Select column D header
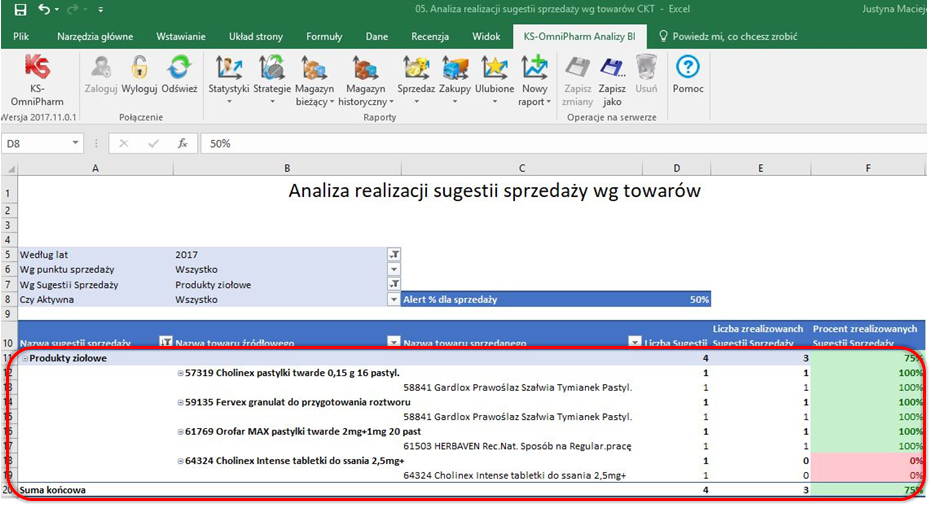This screenshot has height=507, width=932. pos(676,169)
